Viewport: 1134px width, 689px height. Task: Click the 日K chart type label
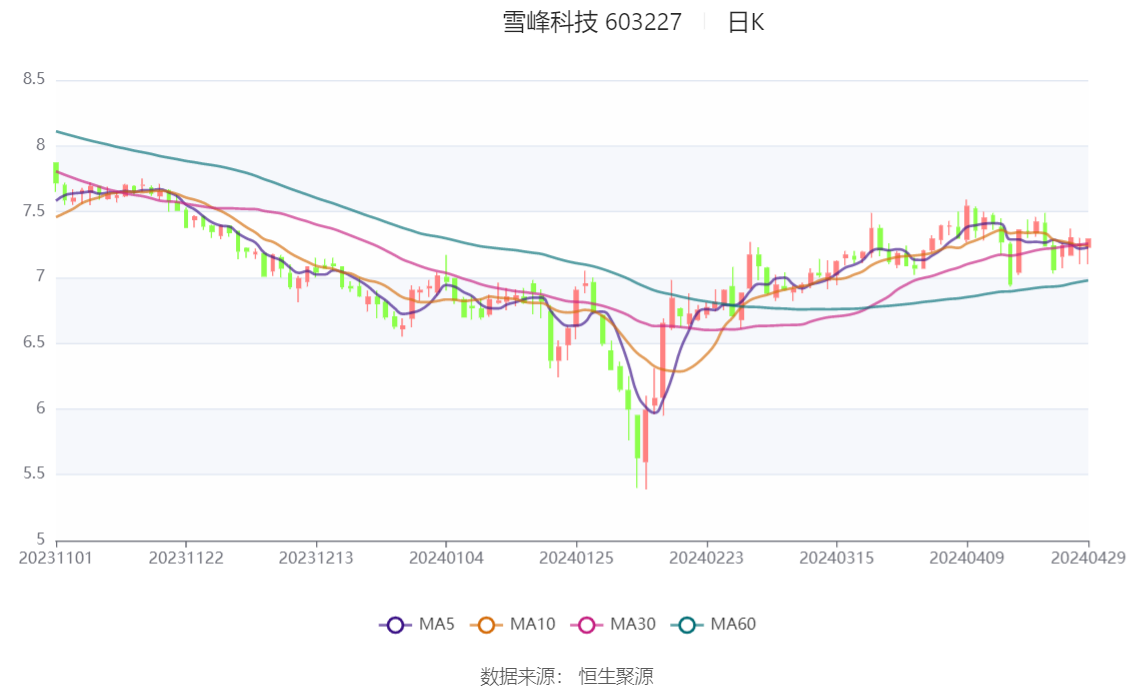746,22
